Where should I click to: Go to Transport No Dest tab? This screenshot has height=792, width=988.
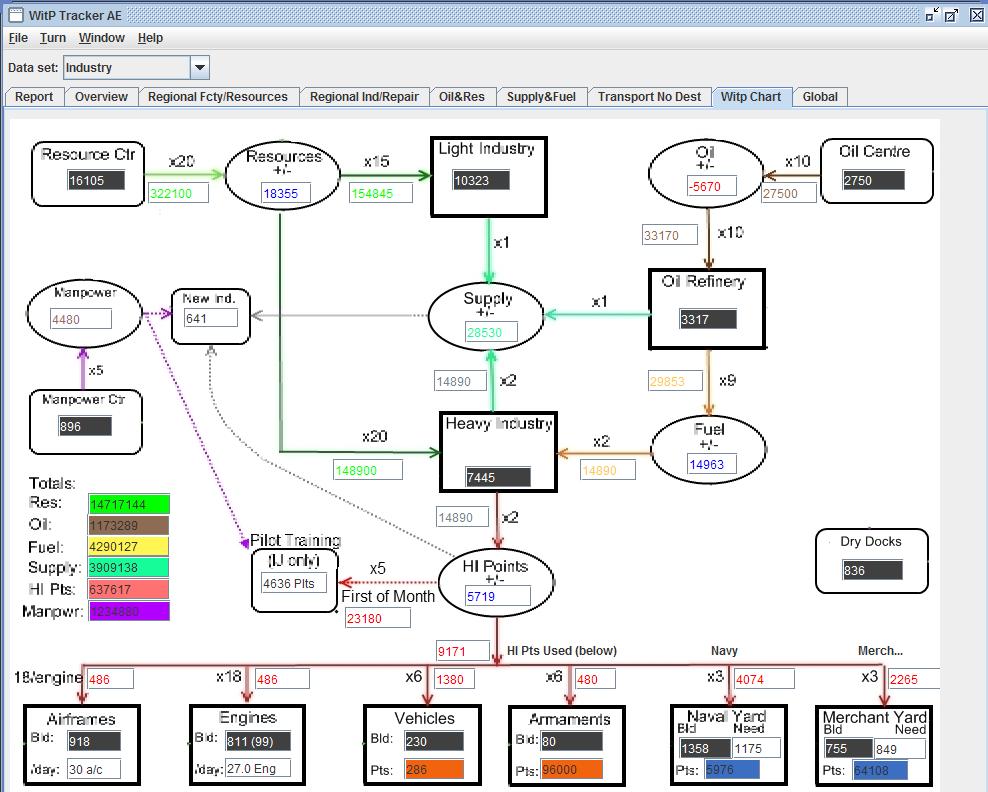649,96
